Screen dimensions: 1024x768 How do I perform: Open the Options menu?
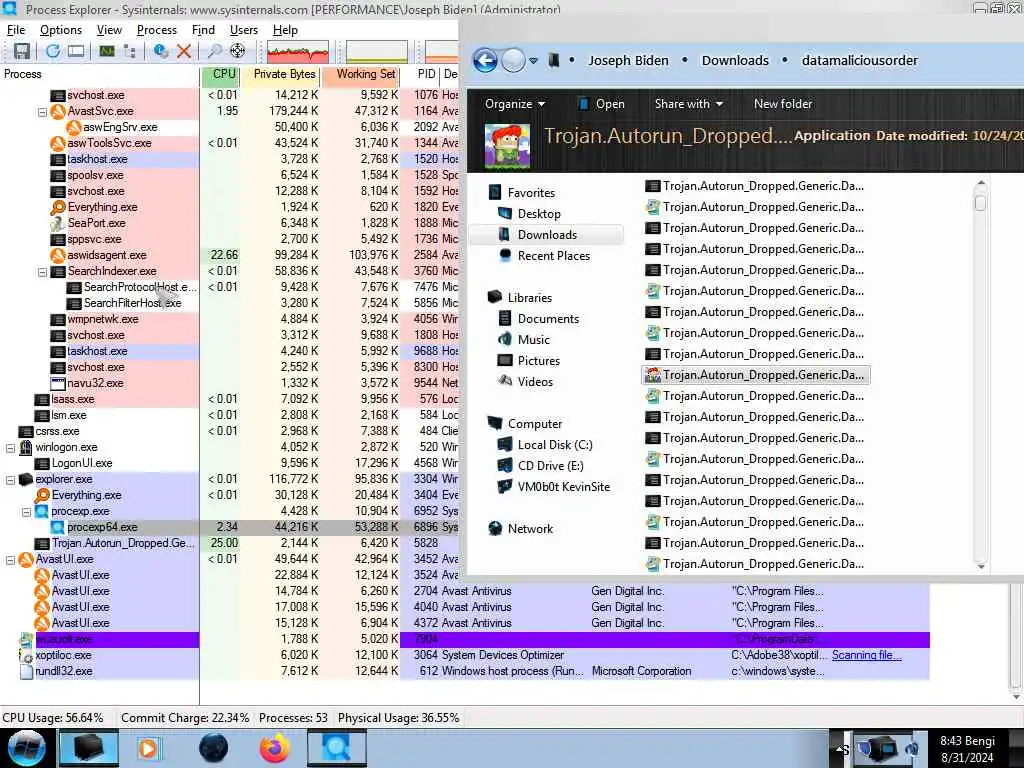(x=61, y=30)
